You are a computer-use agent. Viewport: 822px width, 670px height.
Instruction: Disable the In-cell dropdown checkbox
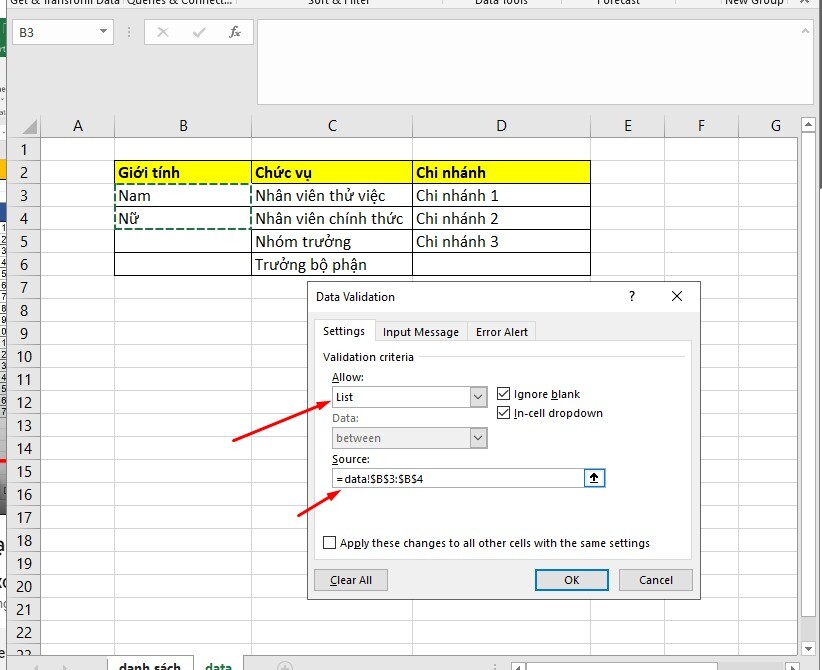coord(502,413)
